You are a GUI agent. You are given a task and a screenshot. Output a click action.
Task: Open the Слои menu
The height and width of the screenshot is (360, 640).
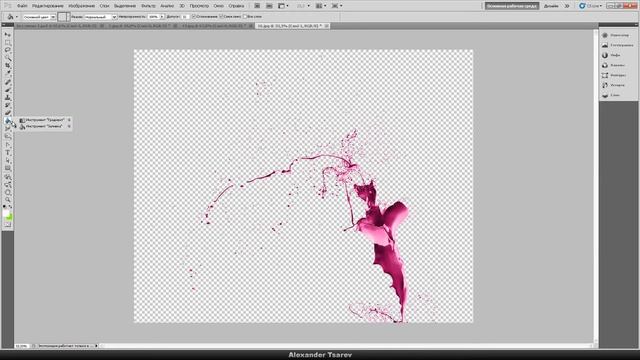(104, 6)
